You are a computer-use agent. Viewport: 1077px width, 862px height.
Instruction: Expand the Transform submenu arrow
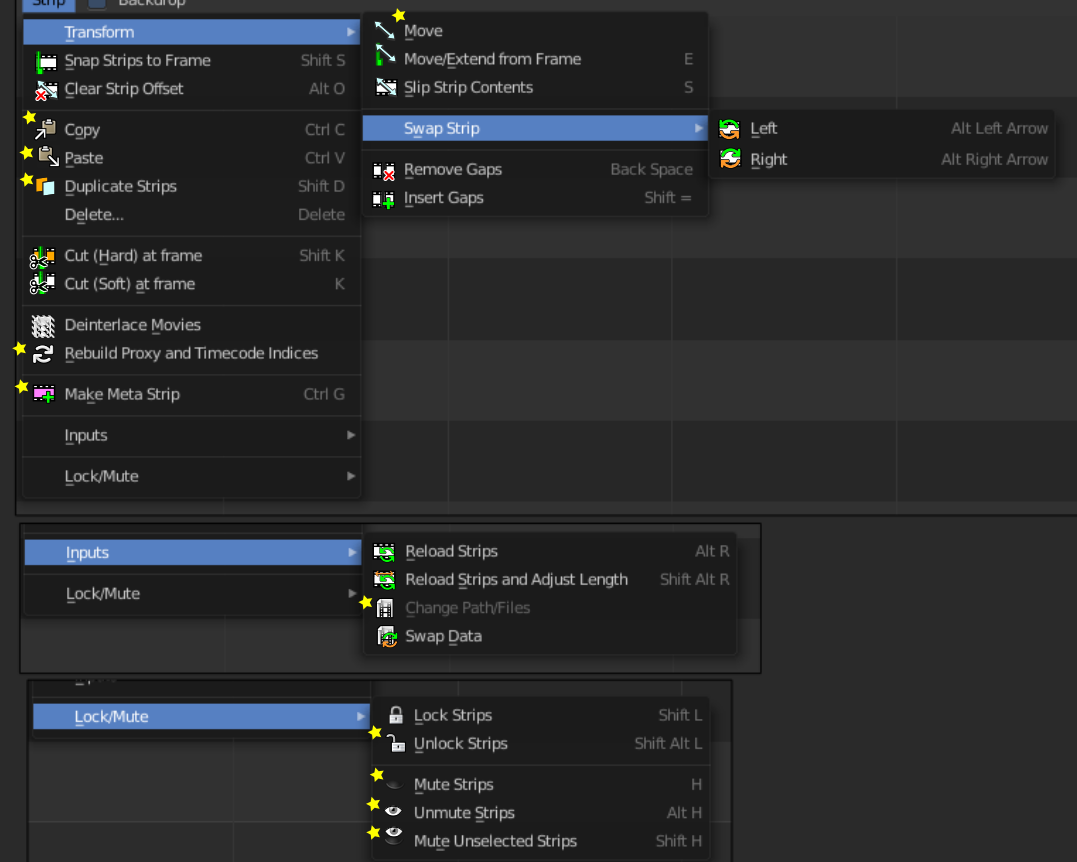pyautogui.click(x=351, y=32)
